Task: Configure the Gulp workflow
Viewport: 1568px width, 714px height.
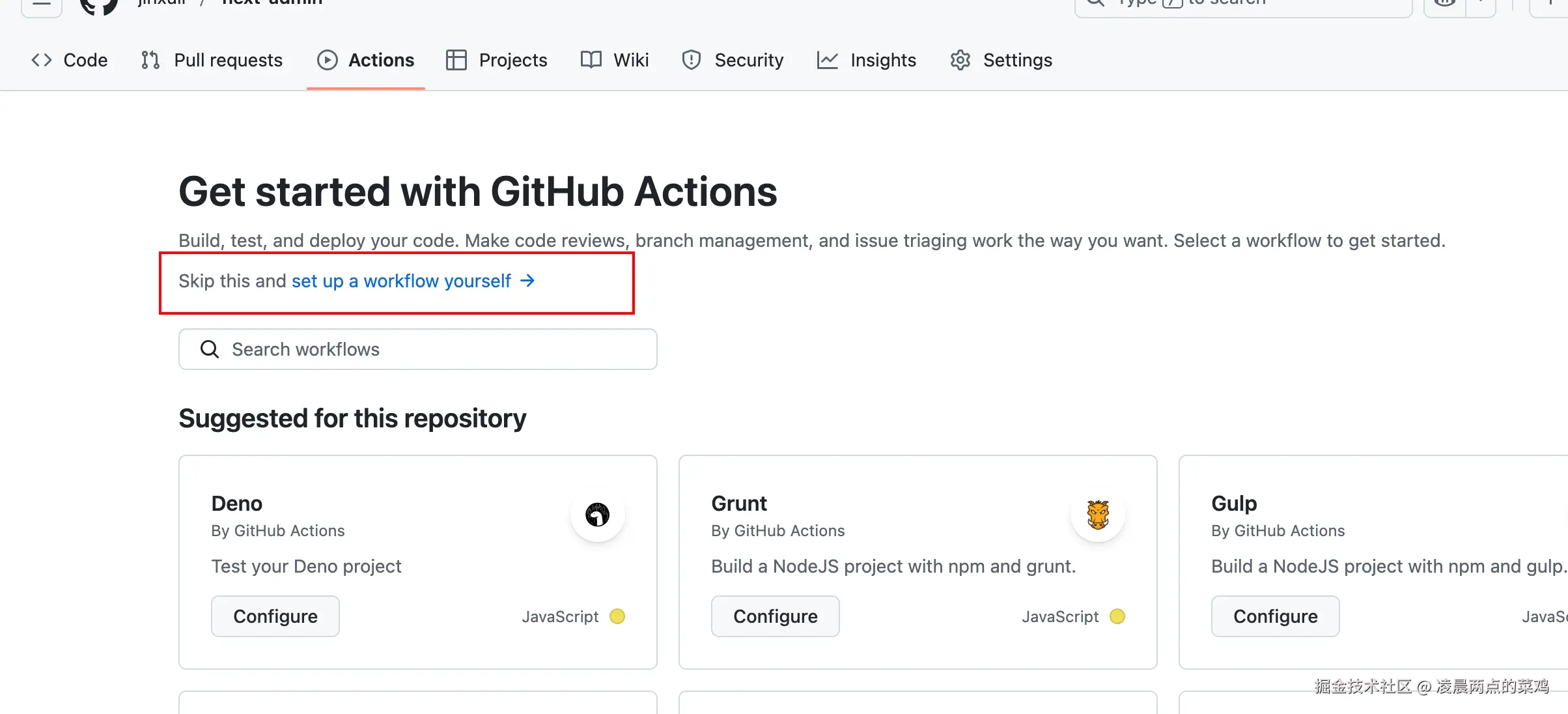Action: pyautogui.click(x=1276, y=616)
